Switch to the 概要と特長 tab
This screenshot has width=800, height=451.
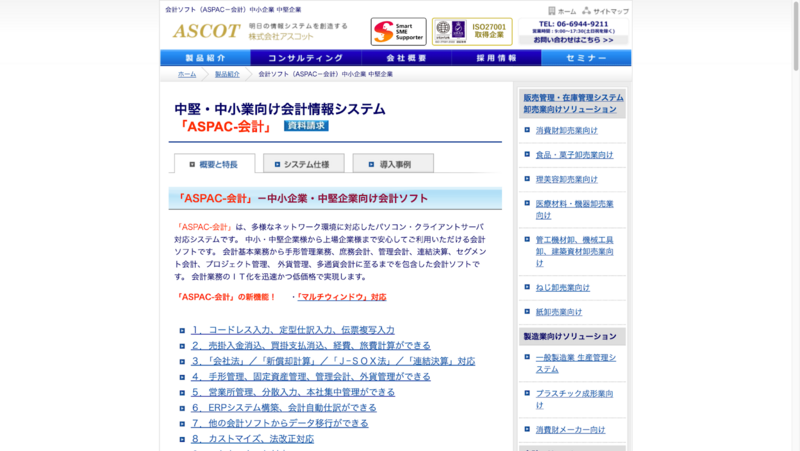[x=214, y=164]
